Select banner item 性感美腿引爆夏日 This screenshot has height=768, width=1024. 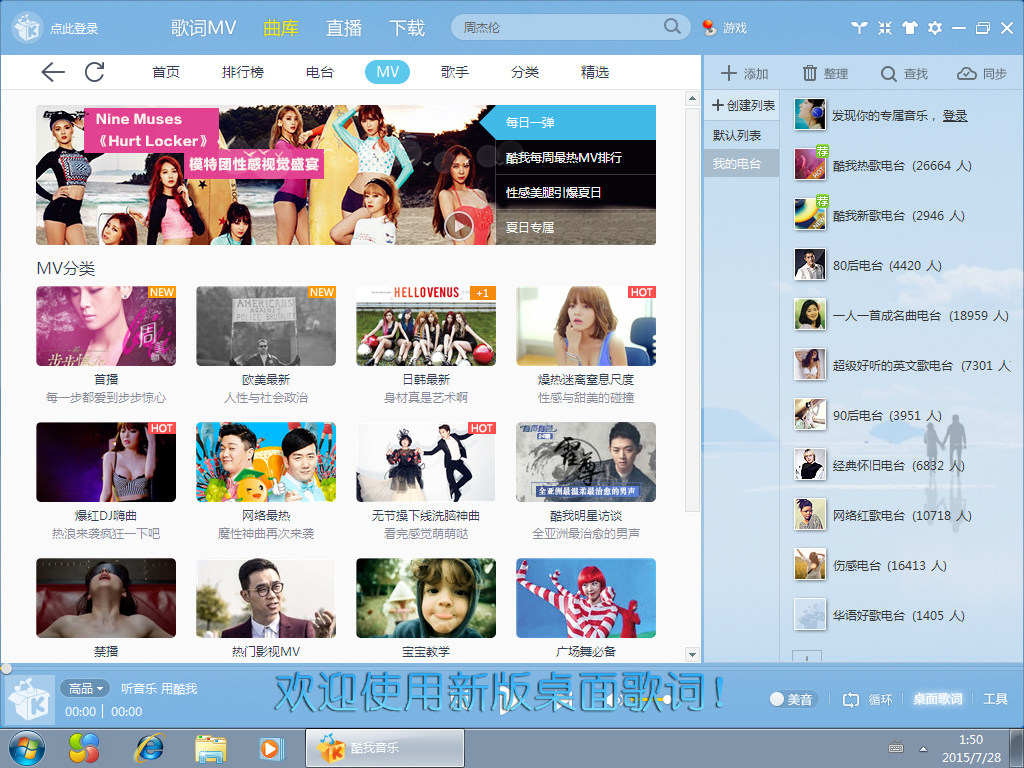[x=575, y=192]
